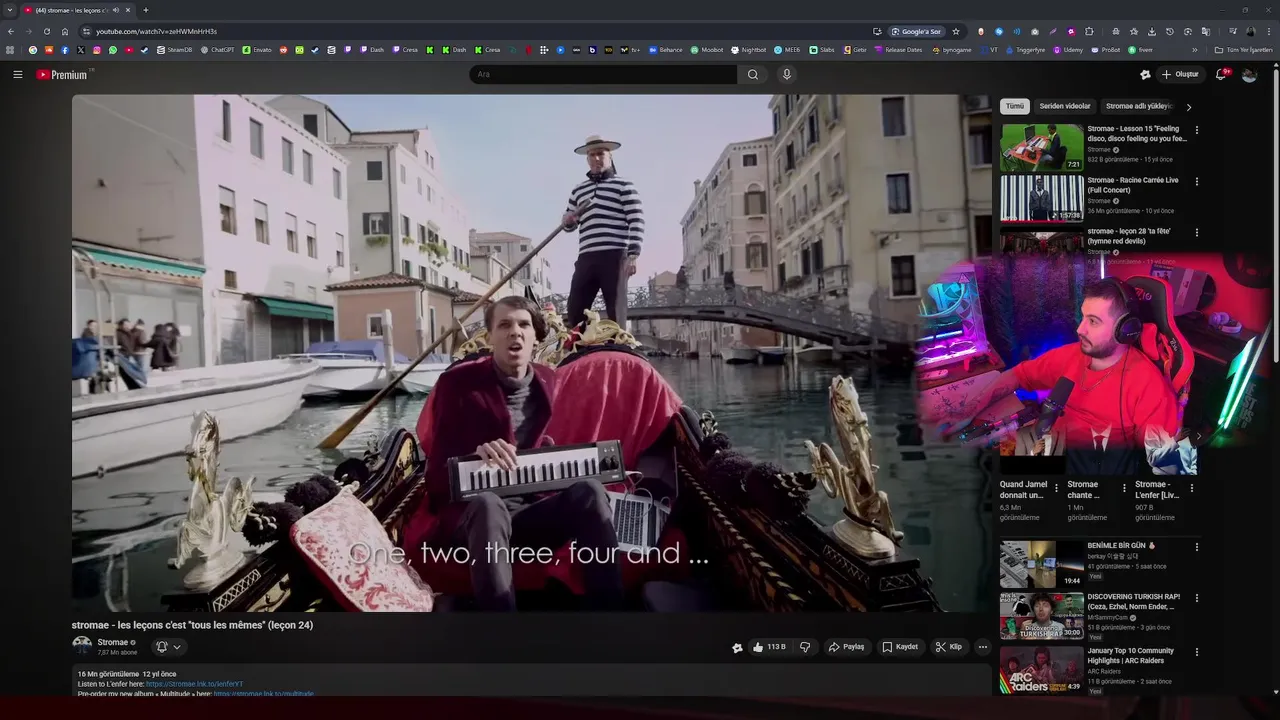Show more bookmarks with chevron overflow

[1194, 49]
